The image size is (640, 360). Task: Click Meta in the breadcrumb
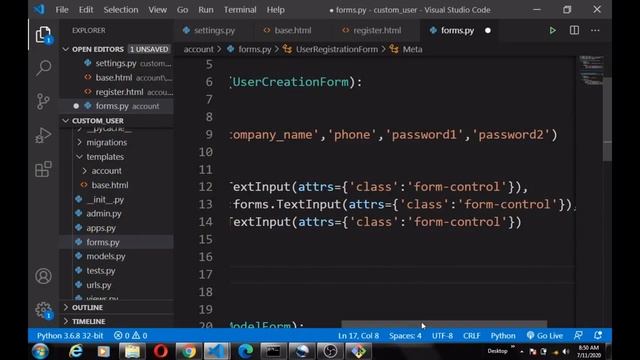[412, 49]
